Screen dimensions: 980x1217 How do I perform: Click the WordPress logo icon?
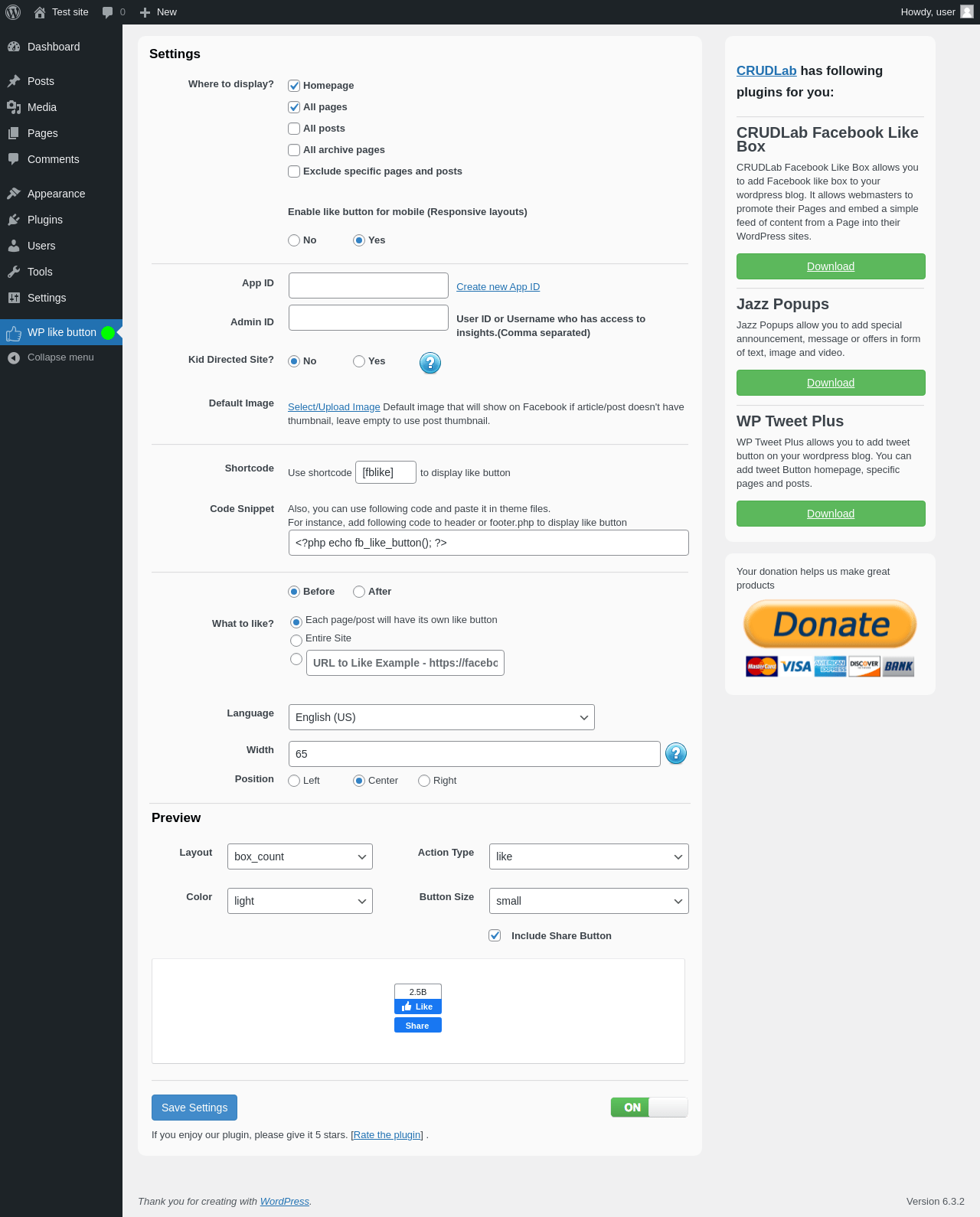13,12
